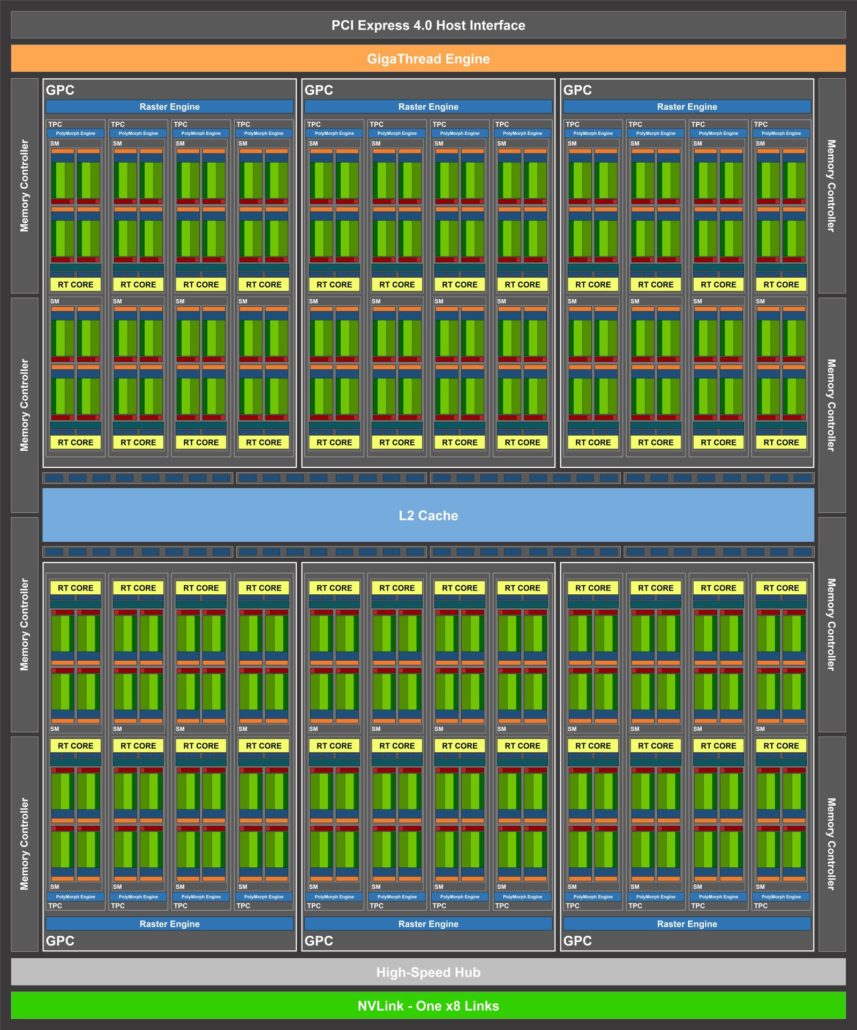Select the GPC label of the lower-right cluster

pos(577,941)
